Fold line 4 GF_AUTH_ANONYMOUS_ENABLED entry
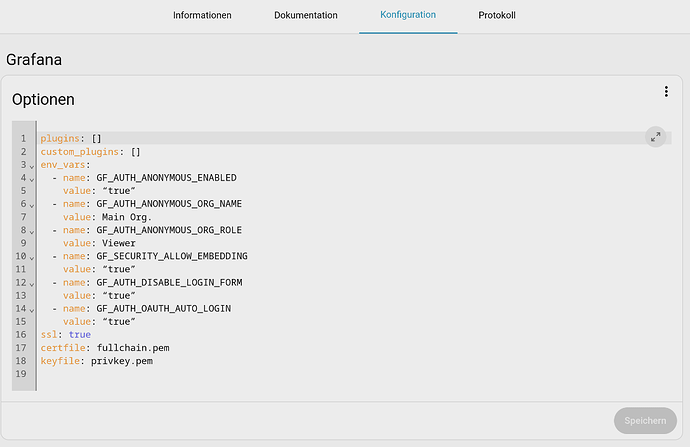This screenshot has width=690, height=447. coord(32,180)
